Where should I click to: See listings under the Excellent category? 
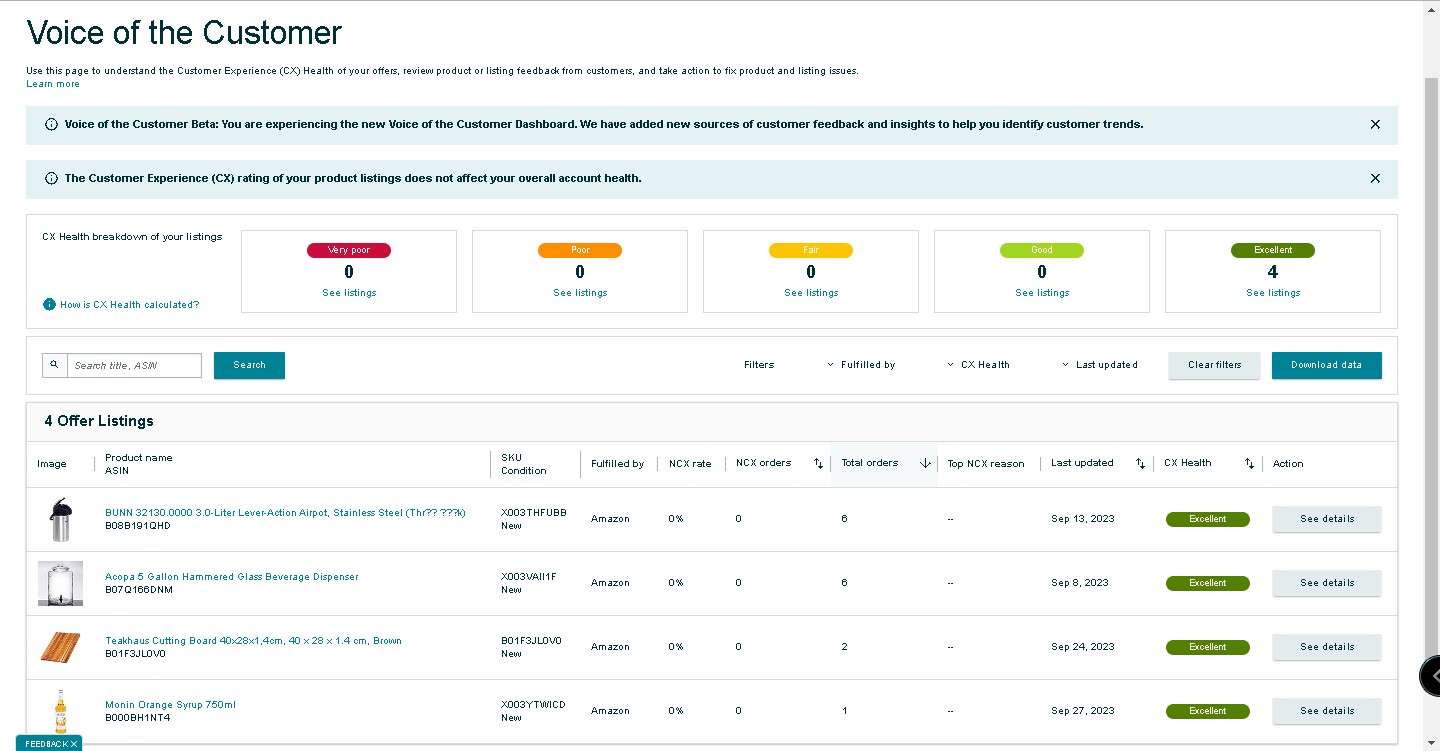pyautogui.click(x=1273, y=293)
